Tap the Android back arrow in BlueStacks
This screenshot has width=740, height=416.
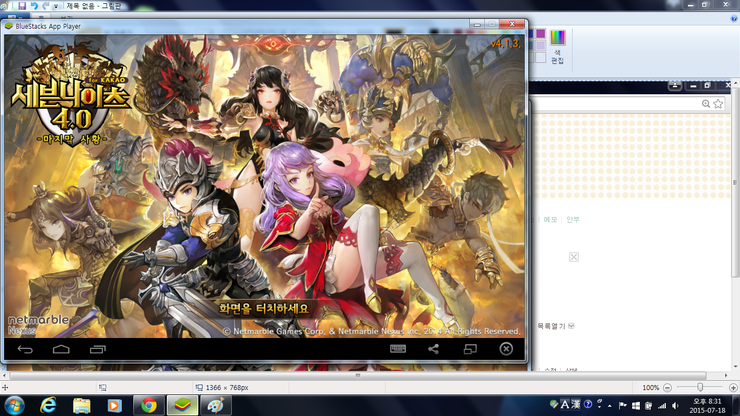click(x=25, y=349)
